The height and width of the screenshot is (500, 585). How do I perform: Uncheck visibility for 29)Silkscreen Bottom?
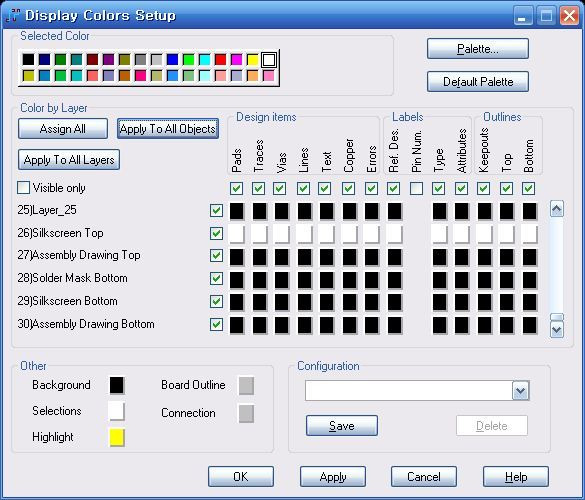[x=216, y=301]
